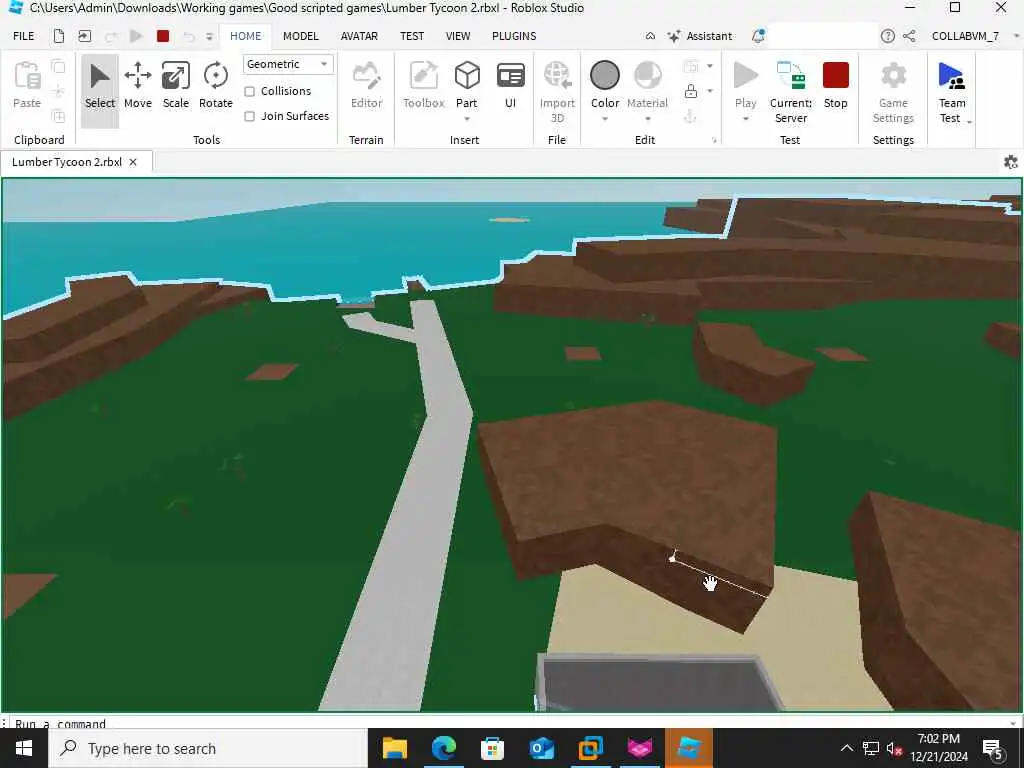Viewport: 1024px width, 768px height.
Task: Switch to the PLUGINS ribbon tab
Action: [x=514, y=36]
